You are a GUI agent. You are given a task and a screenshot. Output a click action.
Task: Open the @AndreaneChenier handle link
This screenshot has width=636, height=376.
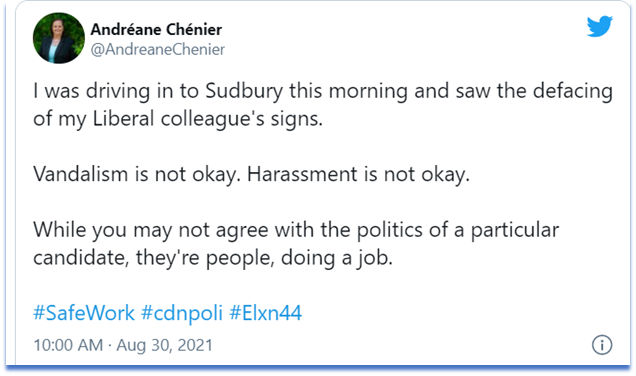[x=157, y=49]
